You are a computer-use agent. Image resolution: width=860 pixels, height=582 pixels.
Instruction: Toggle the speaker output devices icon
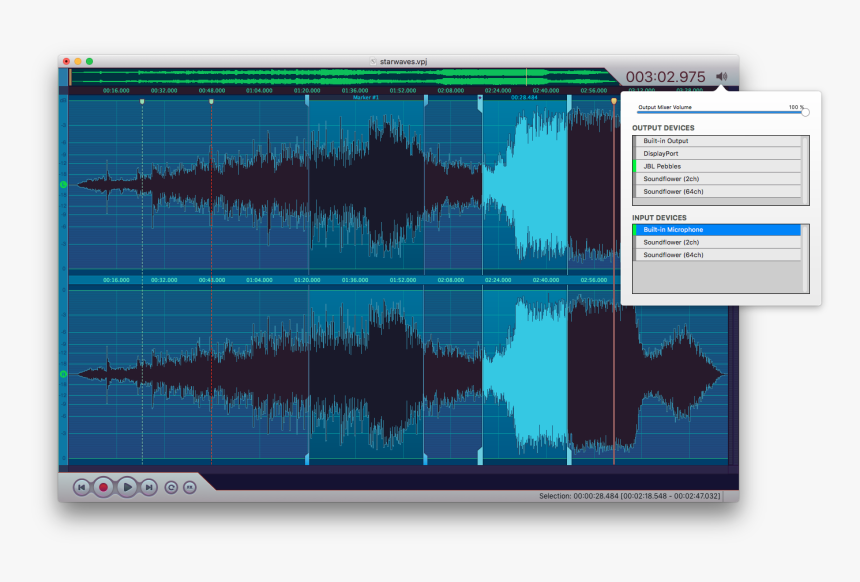(x=722, y=76)
